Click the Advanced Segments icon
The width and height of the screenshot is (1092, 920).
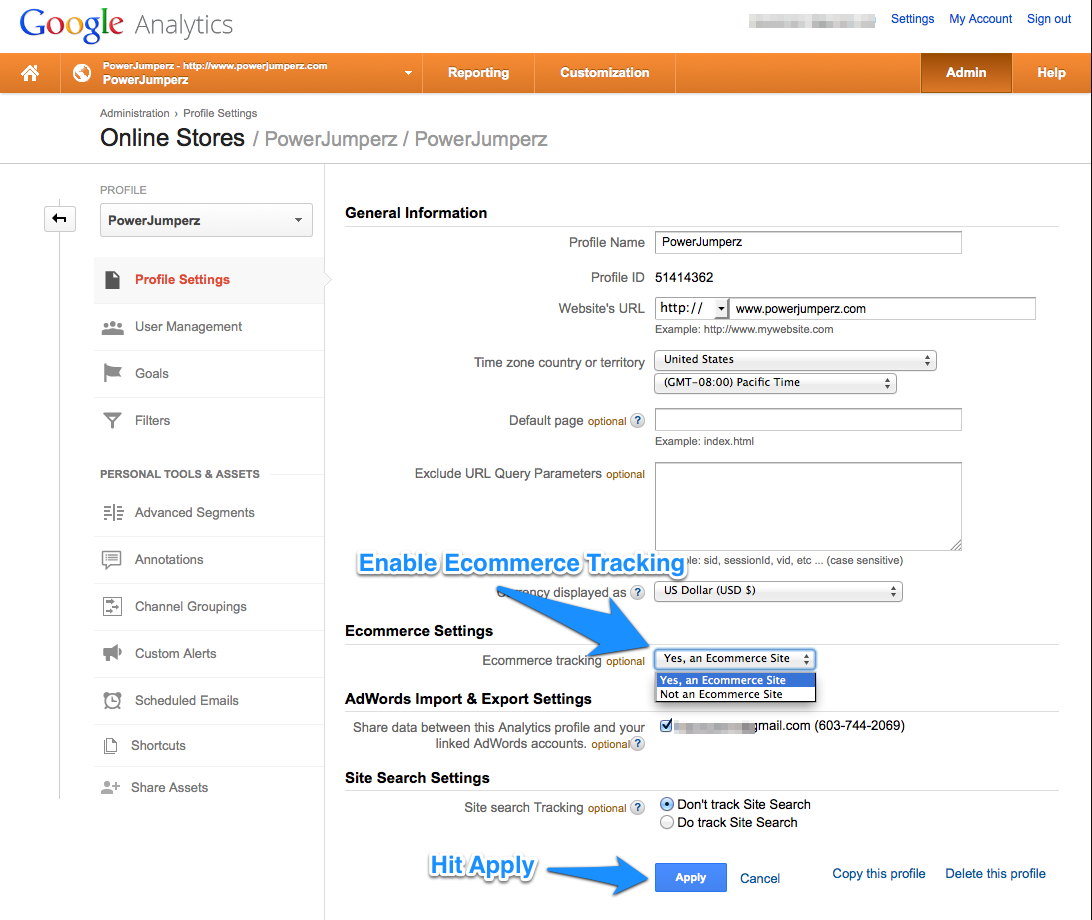(x=113, y=513)
